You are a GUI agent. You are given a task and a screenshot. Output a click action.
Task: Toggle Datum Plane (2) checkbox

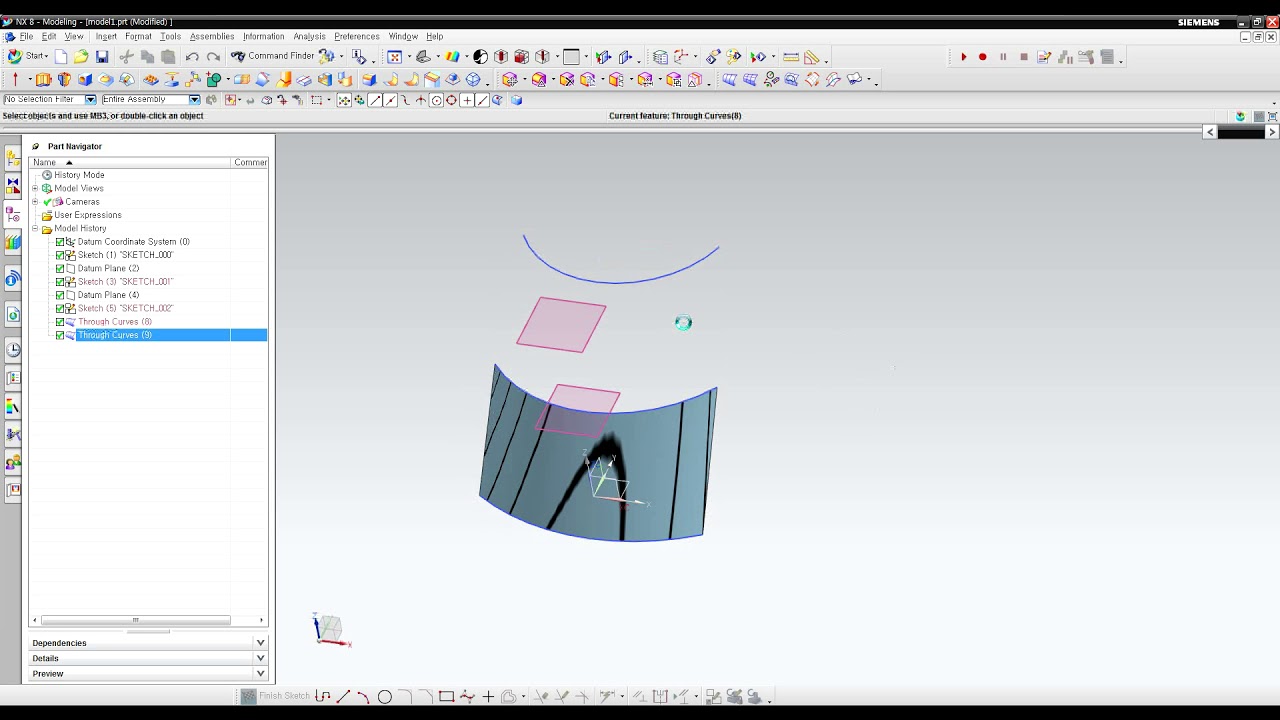point(60,268)
